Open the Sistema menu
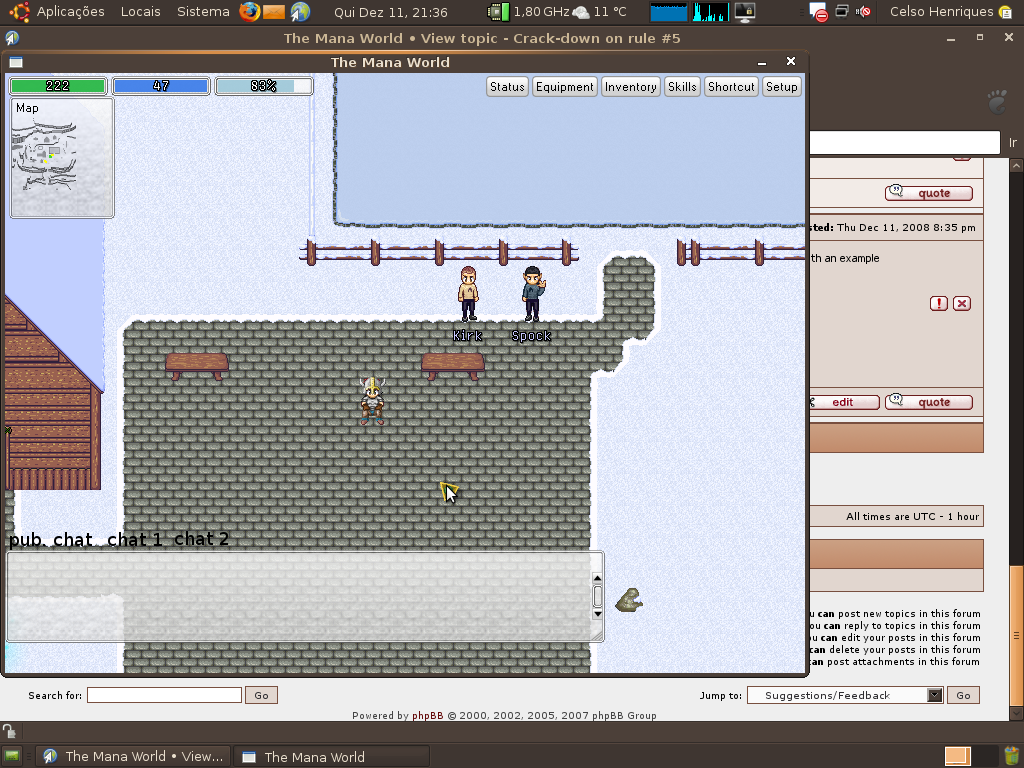This screenshot has width=1024, height=768. click(x=203, y=12)
